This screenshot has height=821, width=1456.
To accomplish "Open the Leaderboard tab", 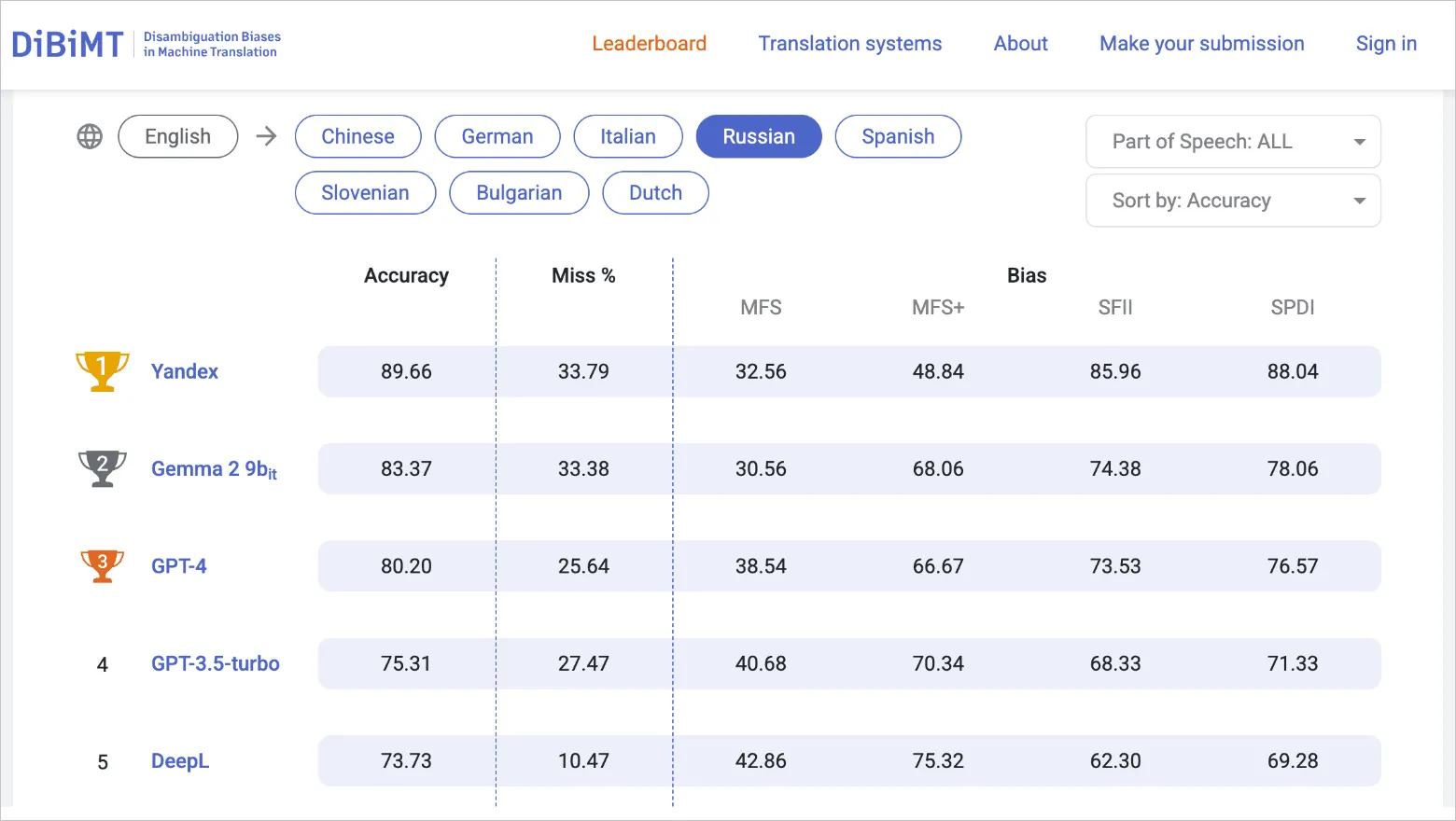I will pos(649,44).
